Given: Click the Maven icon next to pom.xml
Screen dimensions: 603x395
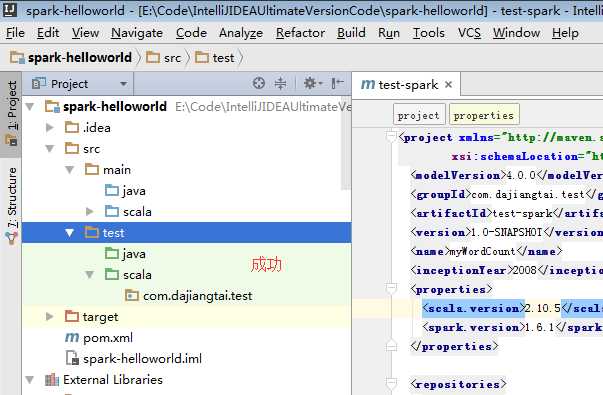Looking at the screenshot, I should point(72,338).
